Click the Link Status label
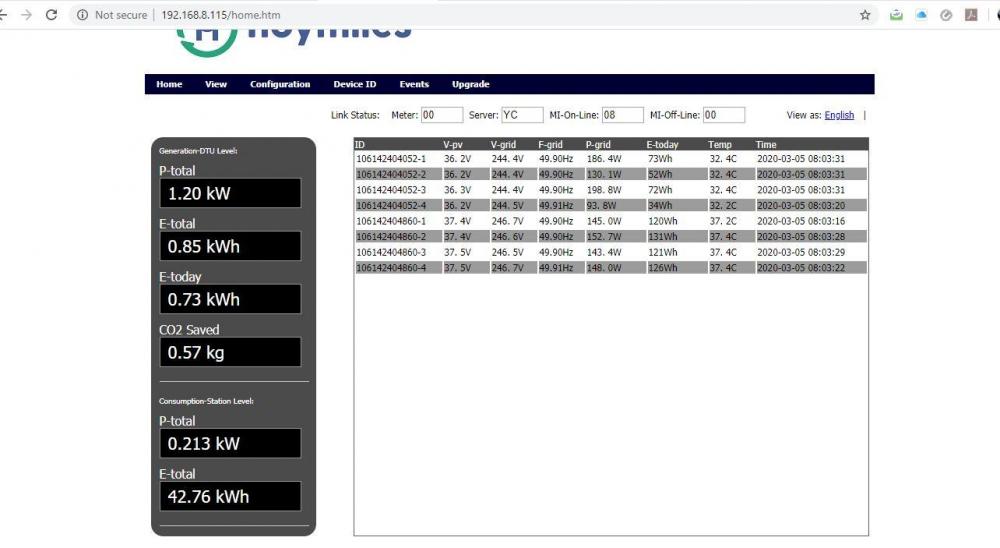 point(355,115)
